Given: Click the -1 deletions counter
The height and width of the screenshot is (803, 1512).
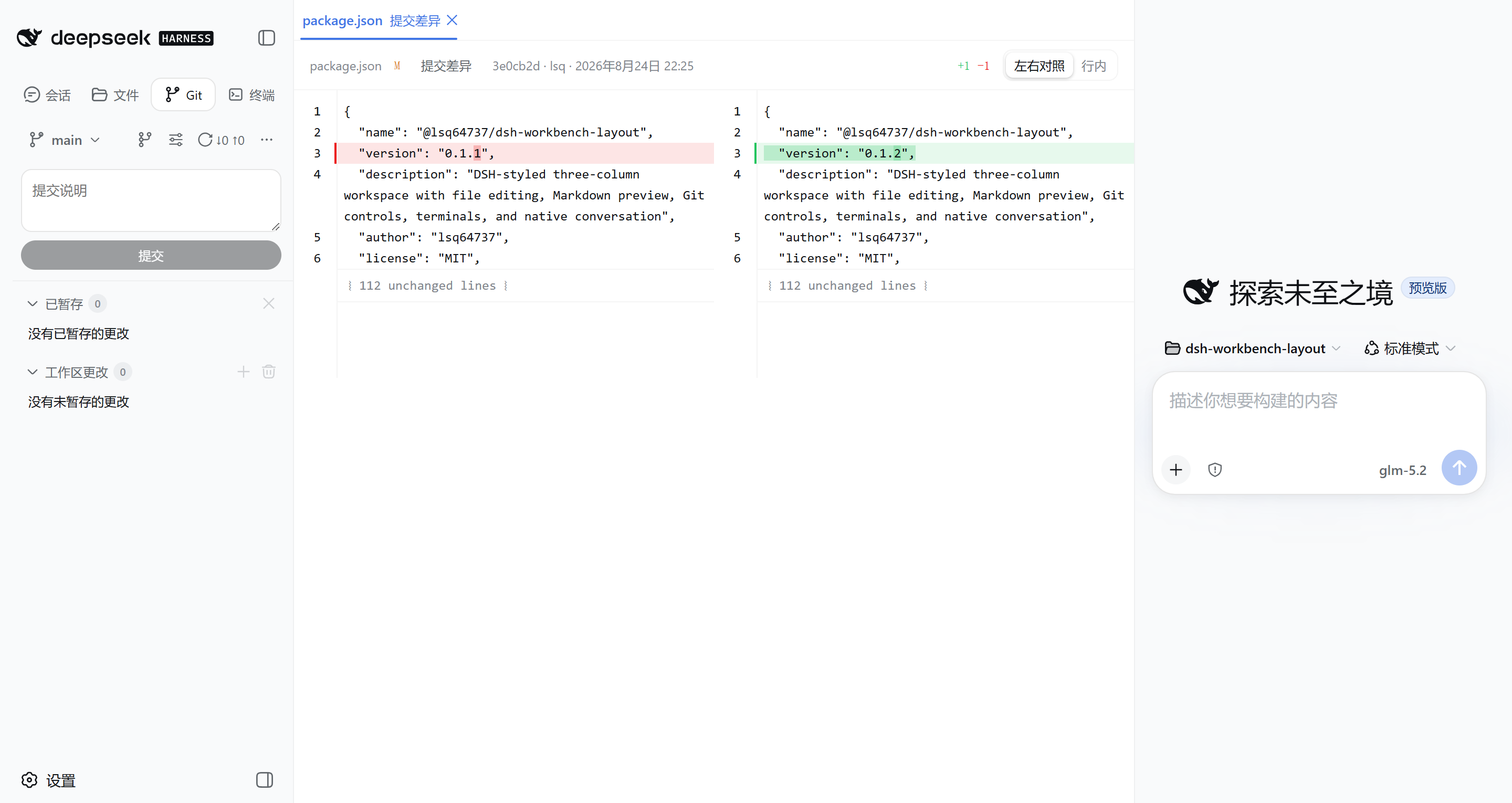Looking at the screenshot, I should 983,66.
